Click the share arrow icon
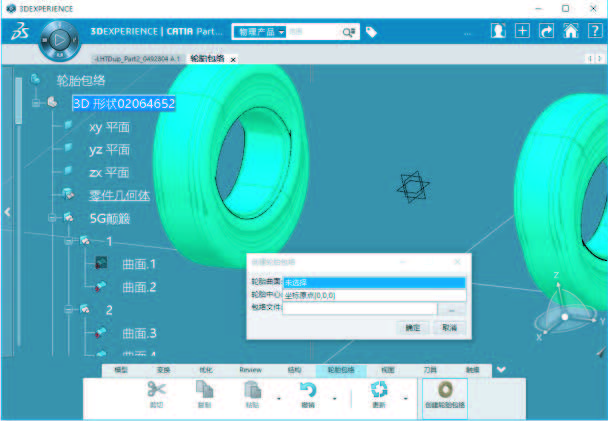Viewport: 608px width, 421px height. pyautogui.click(x=546, y=31)
